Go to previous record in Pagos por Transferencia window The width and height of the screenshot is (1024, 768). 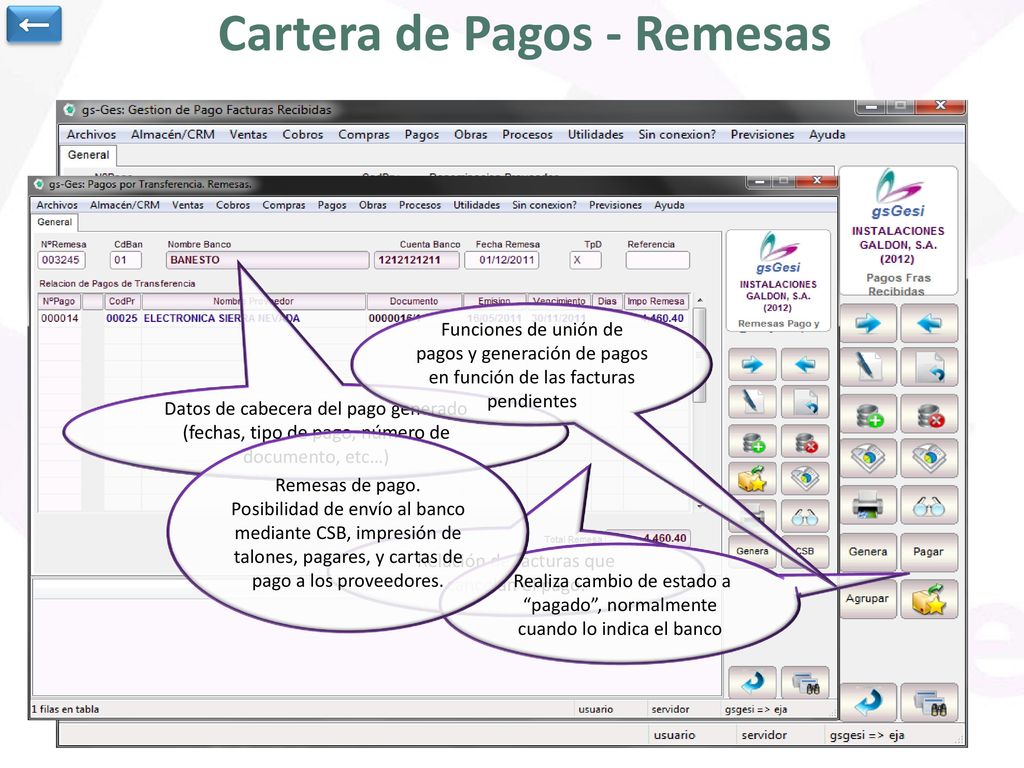click(x=805, y=364)
